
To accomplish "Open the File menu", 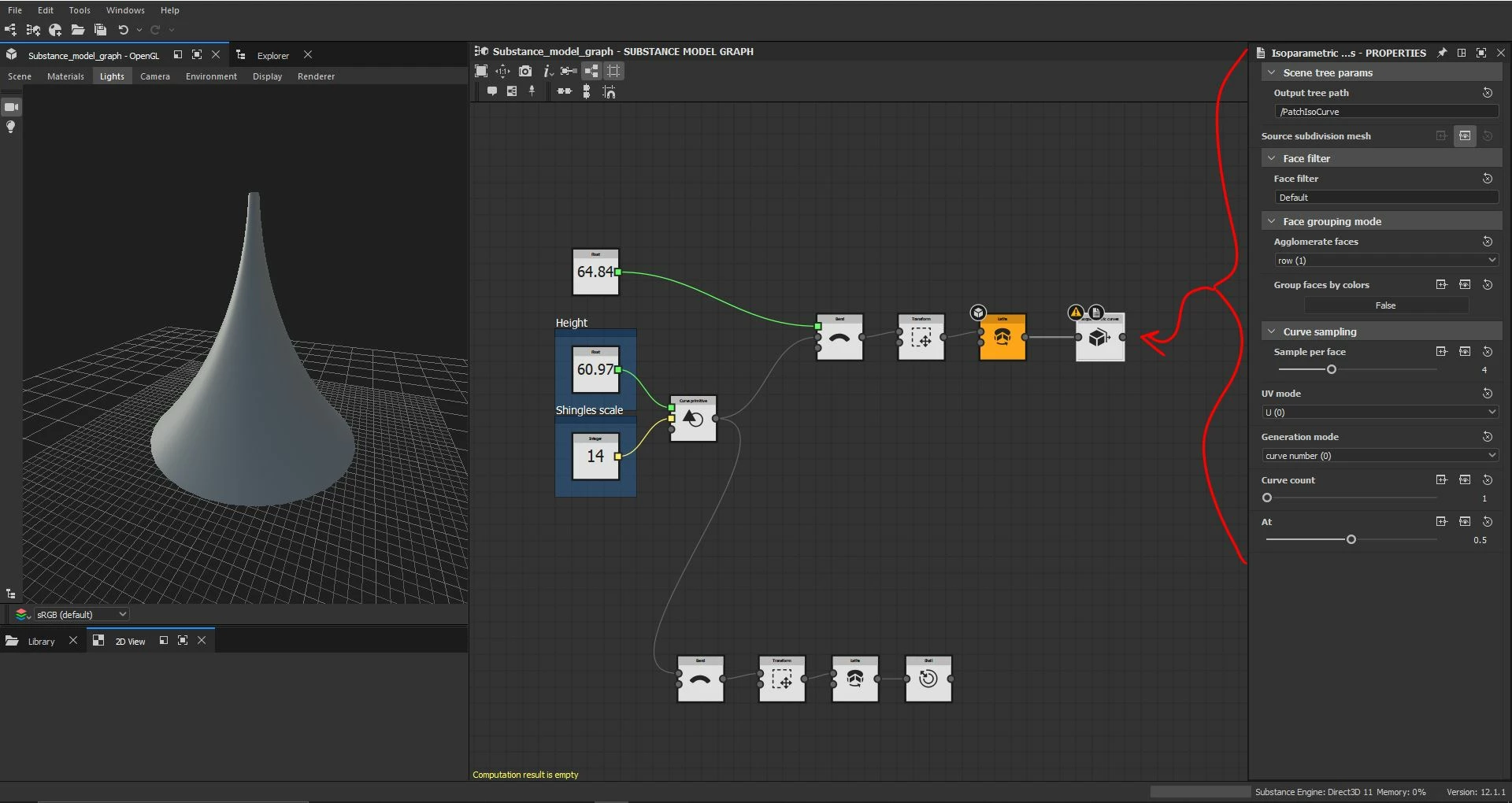I will click(15, 10).
